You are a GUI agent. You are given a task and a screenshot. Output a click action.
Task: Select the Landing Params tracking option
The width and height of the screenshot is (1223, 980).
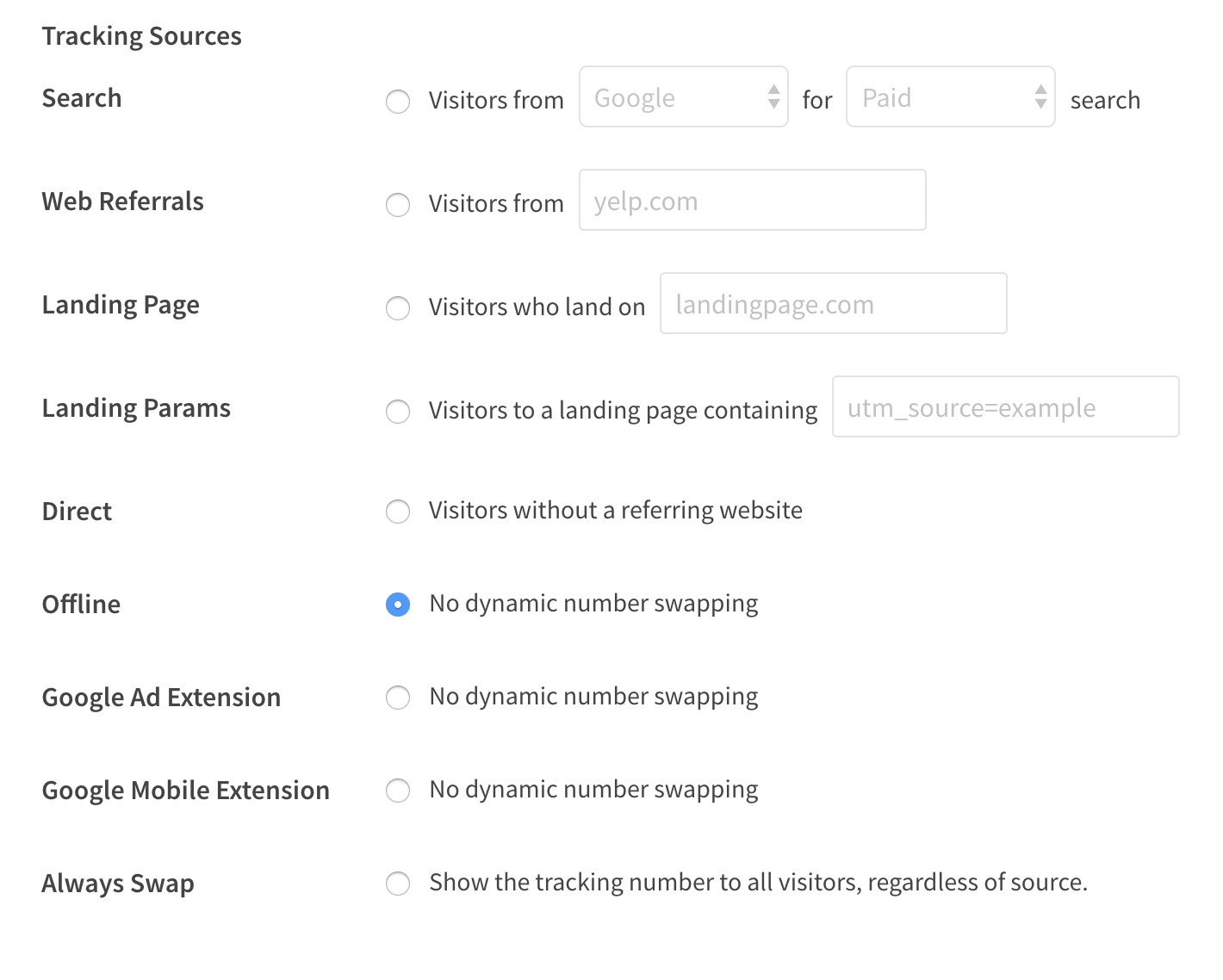click(x=398, y=412)
